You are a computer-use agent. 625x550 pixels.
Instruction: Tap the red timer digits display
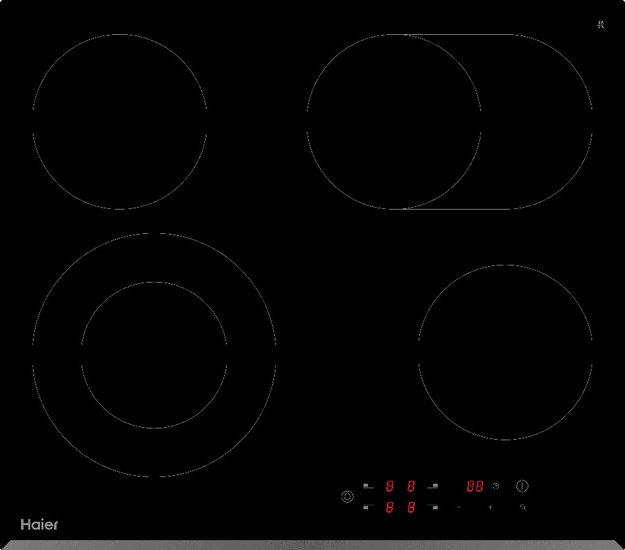(474, 486)
